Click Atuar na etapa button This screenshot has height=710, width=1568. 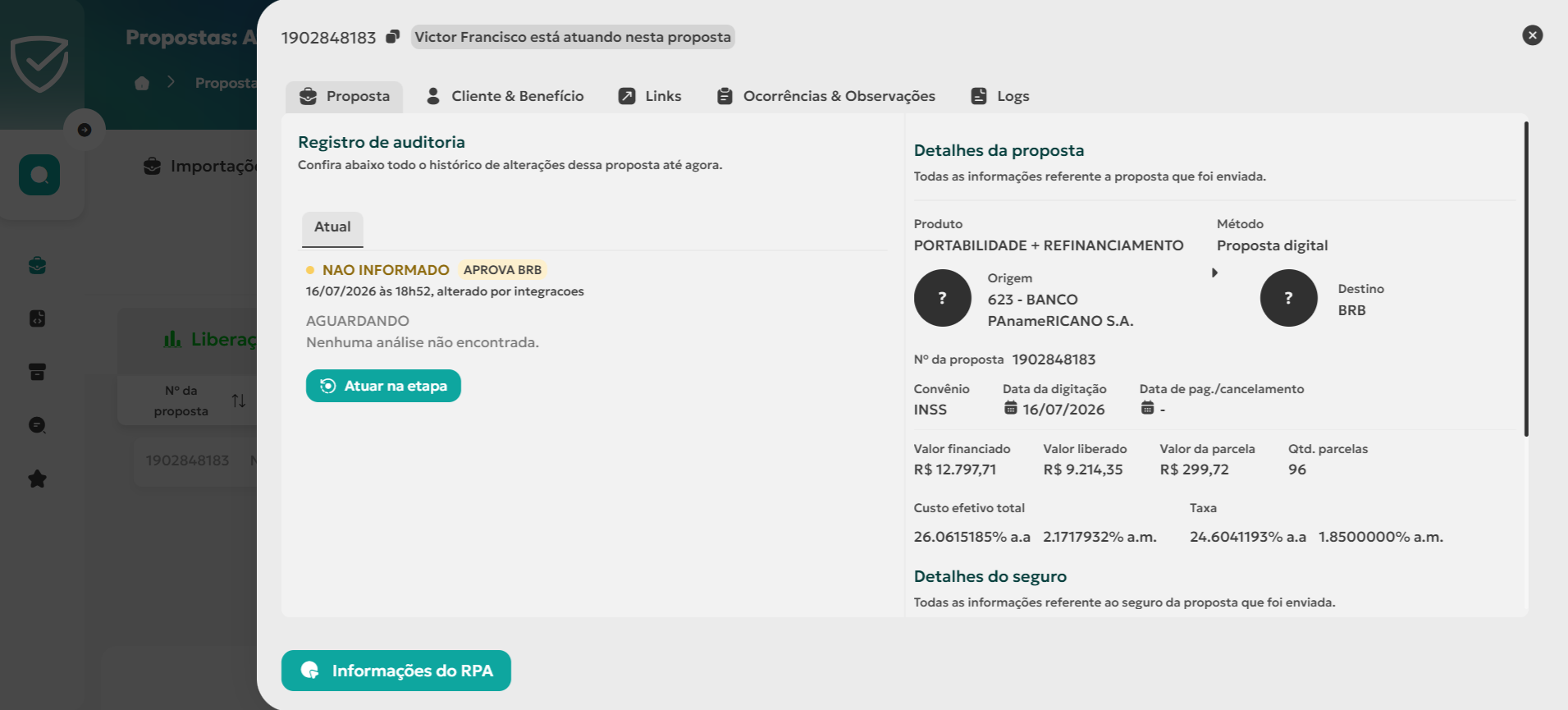[383, 386]
